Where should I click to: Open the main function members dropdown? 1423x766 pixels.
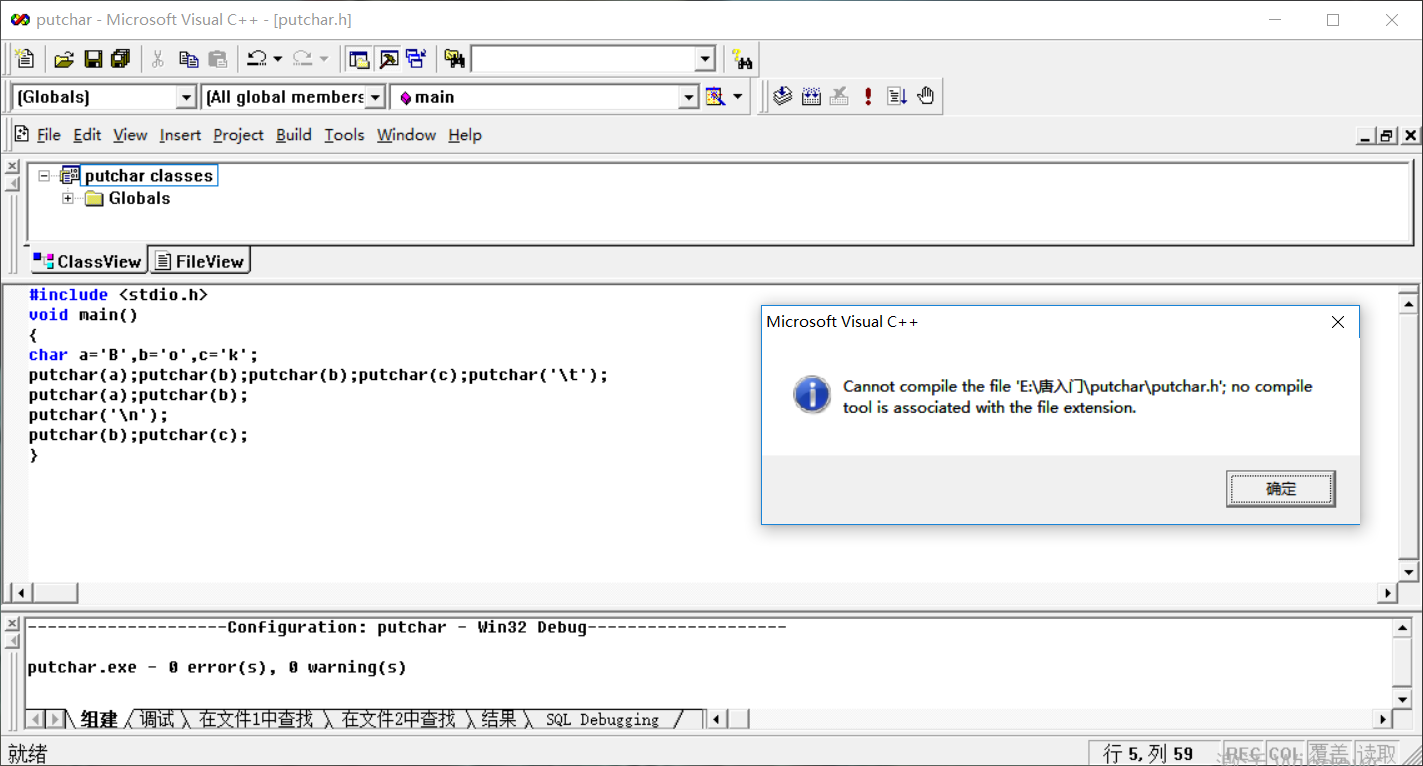coord(688,97)
